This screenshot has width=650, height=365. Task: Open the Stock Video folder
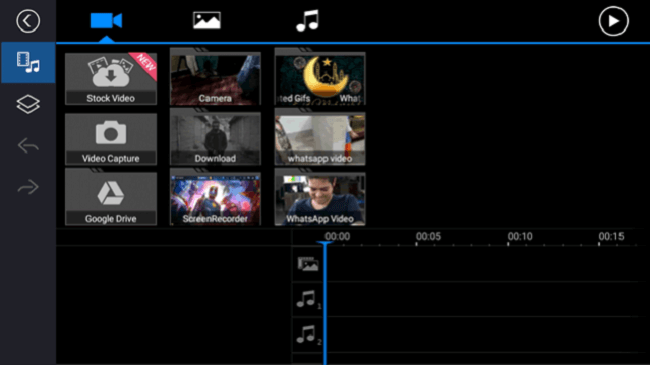tap(111, 78)
